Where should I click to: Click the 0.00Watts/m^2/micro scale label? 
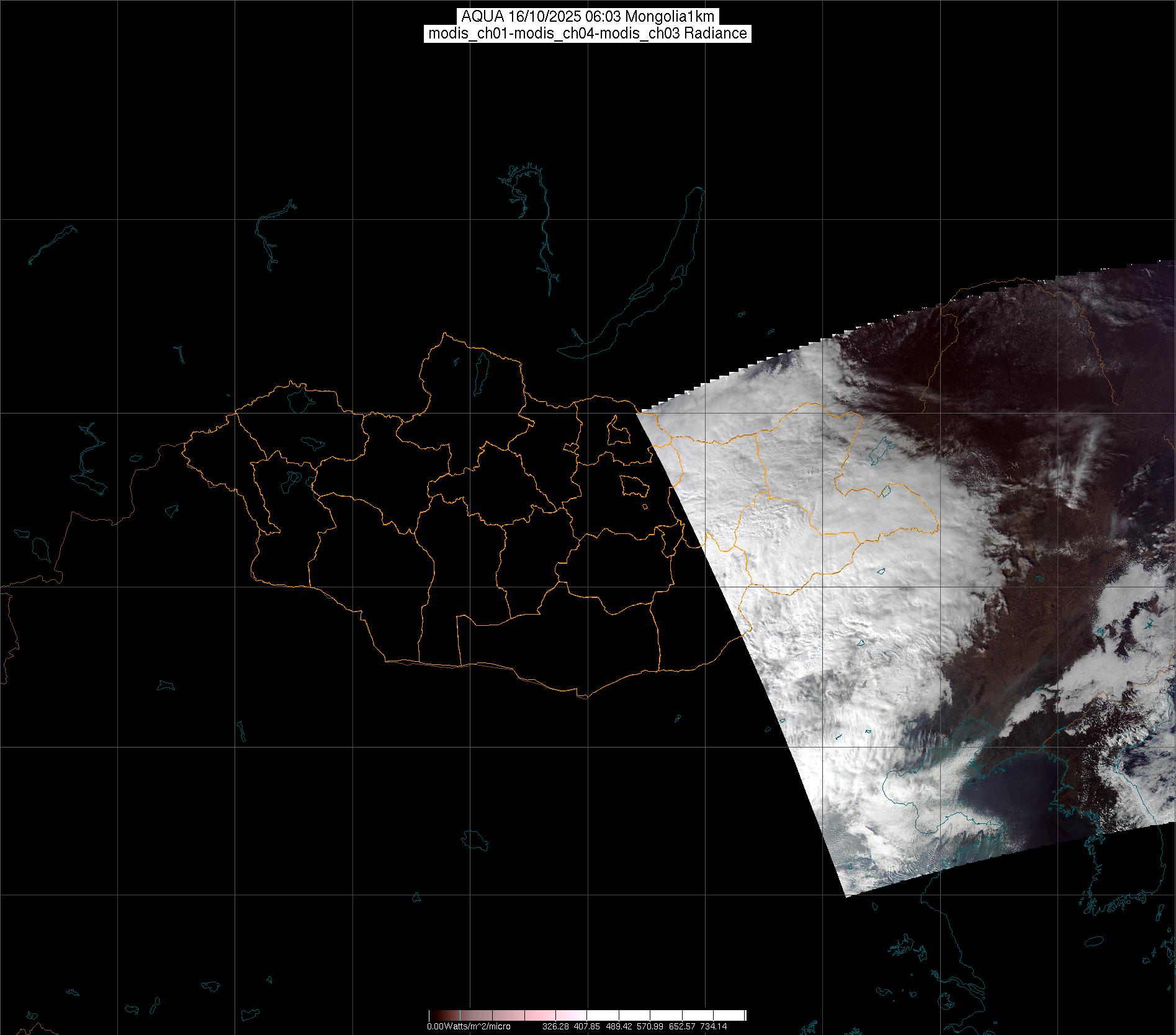(x=469, y=1026)
